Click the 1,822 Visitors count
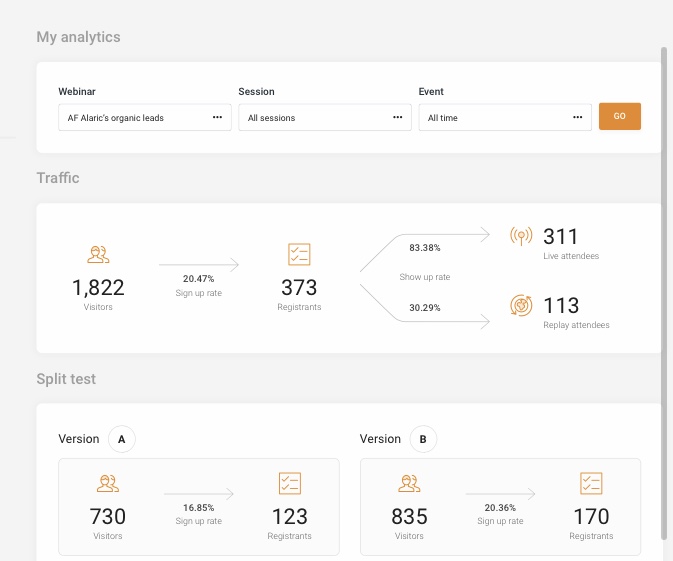673x561 pixels. (x=98, y=288)
